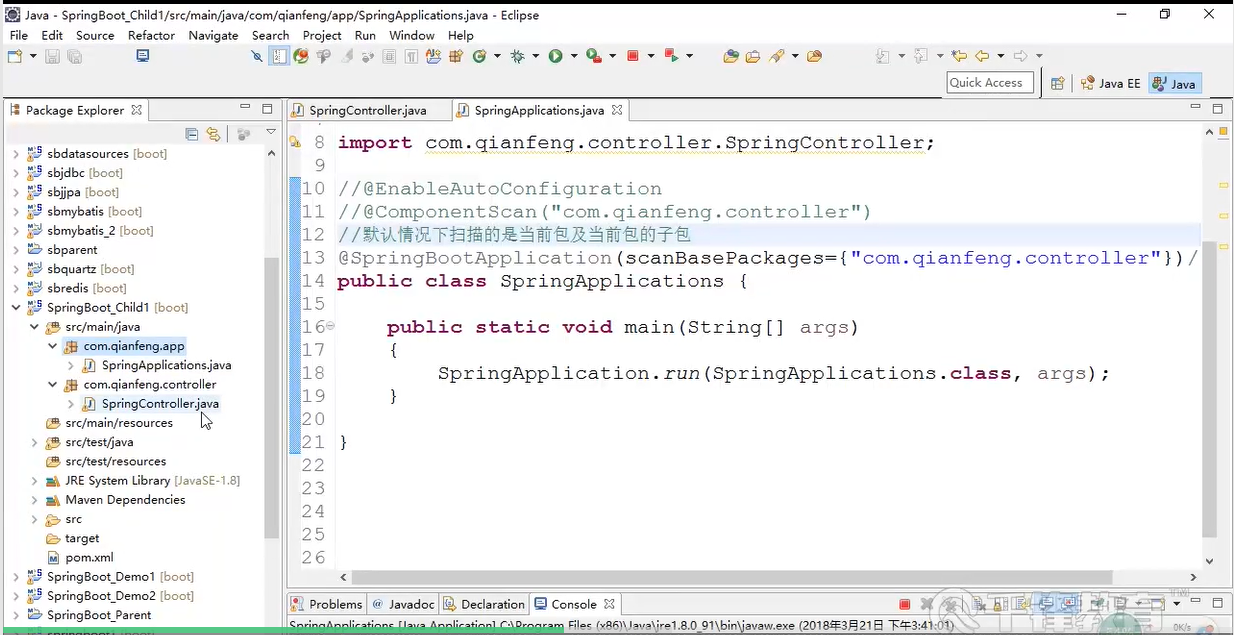The image size is (1234, 635).
Task: Open the Window menu
Action: (x=412, y=35)
